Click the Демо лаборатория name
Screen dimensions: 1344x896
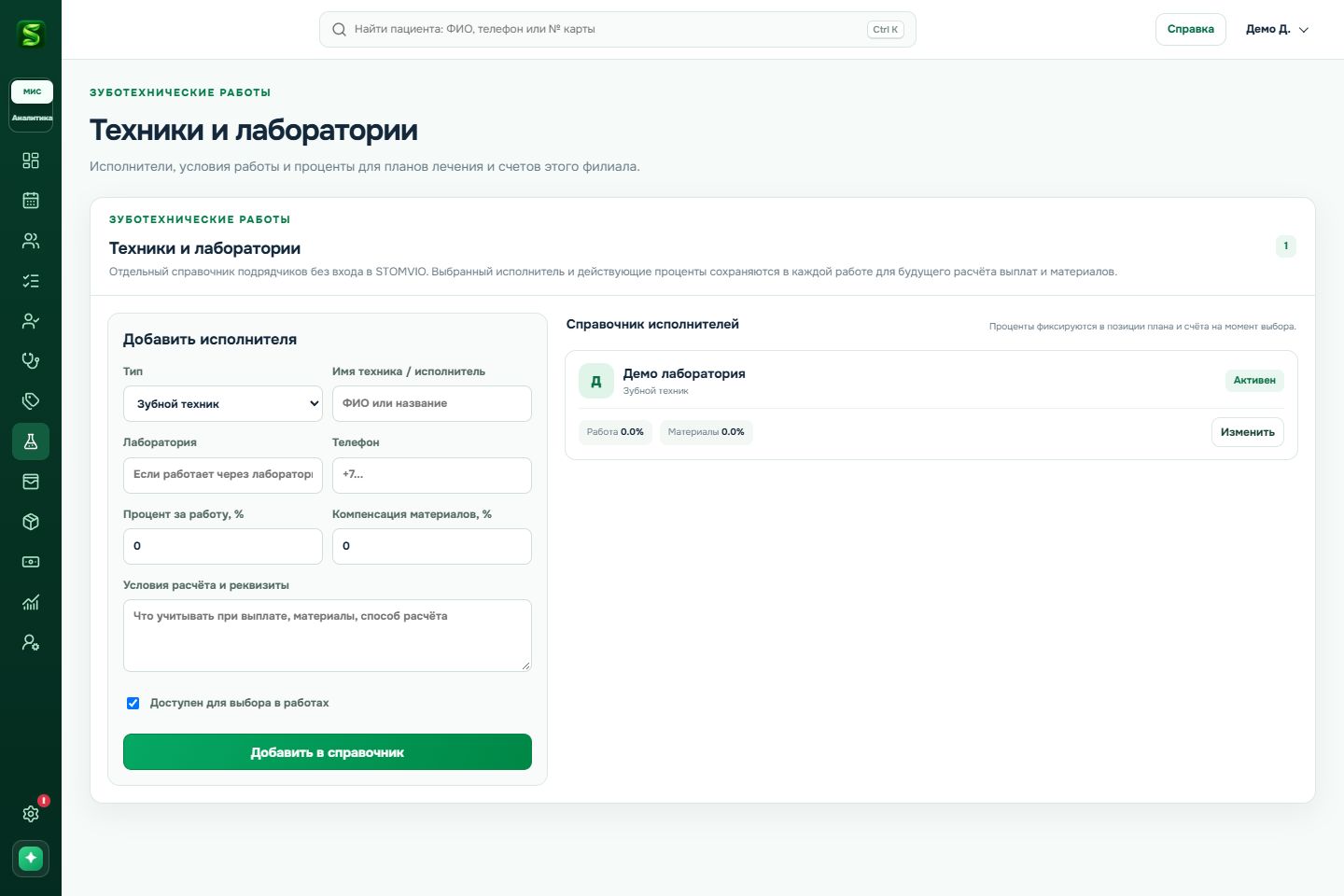tap(684, 373)
